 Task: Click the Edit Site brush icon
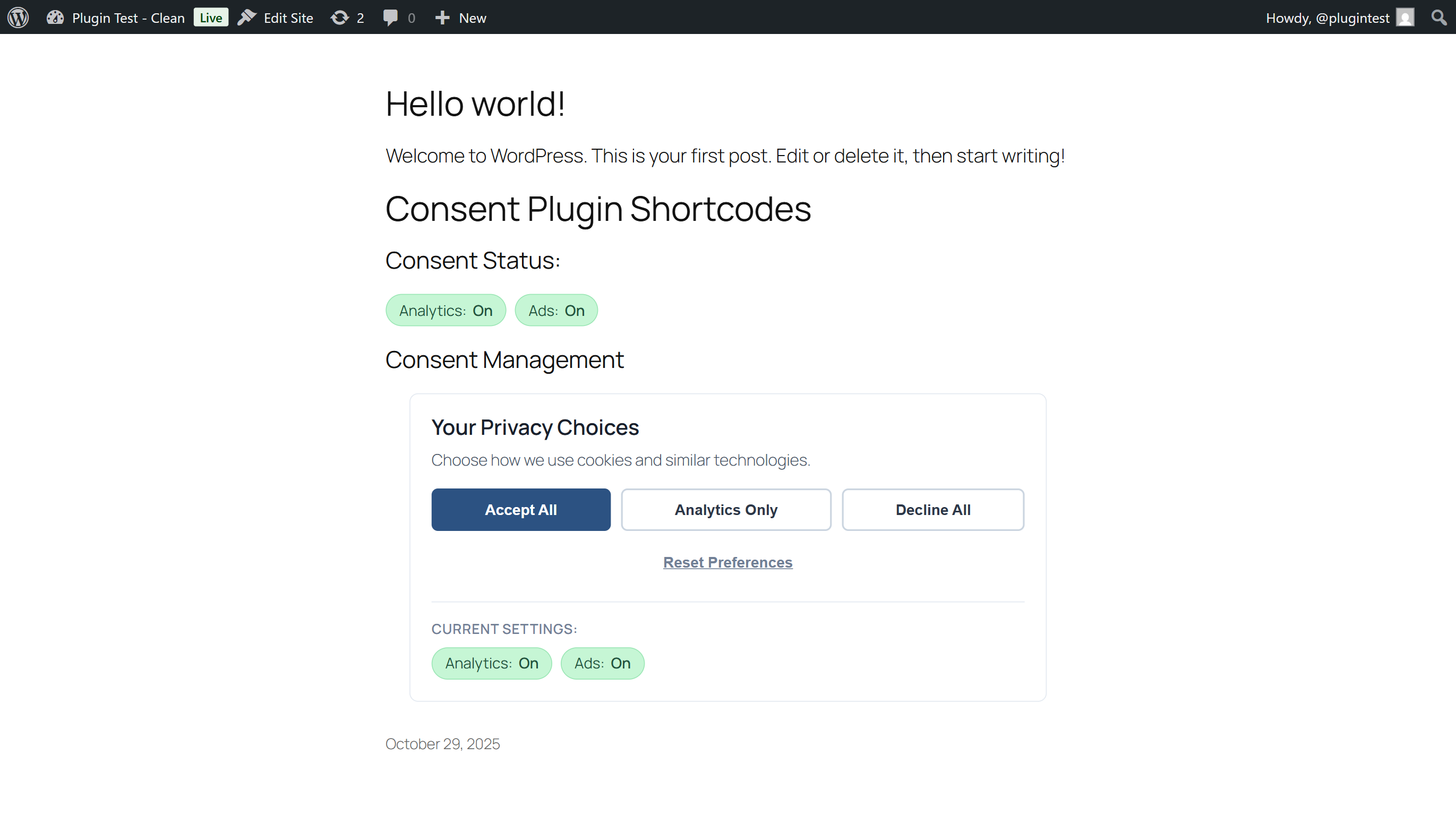click(247, 18)
